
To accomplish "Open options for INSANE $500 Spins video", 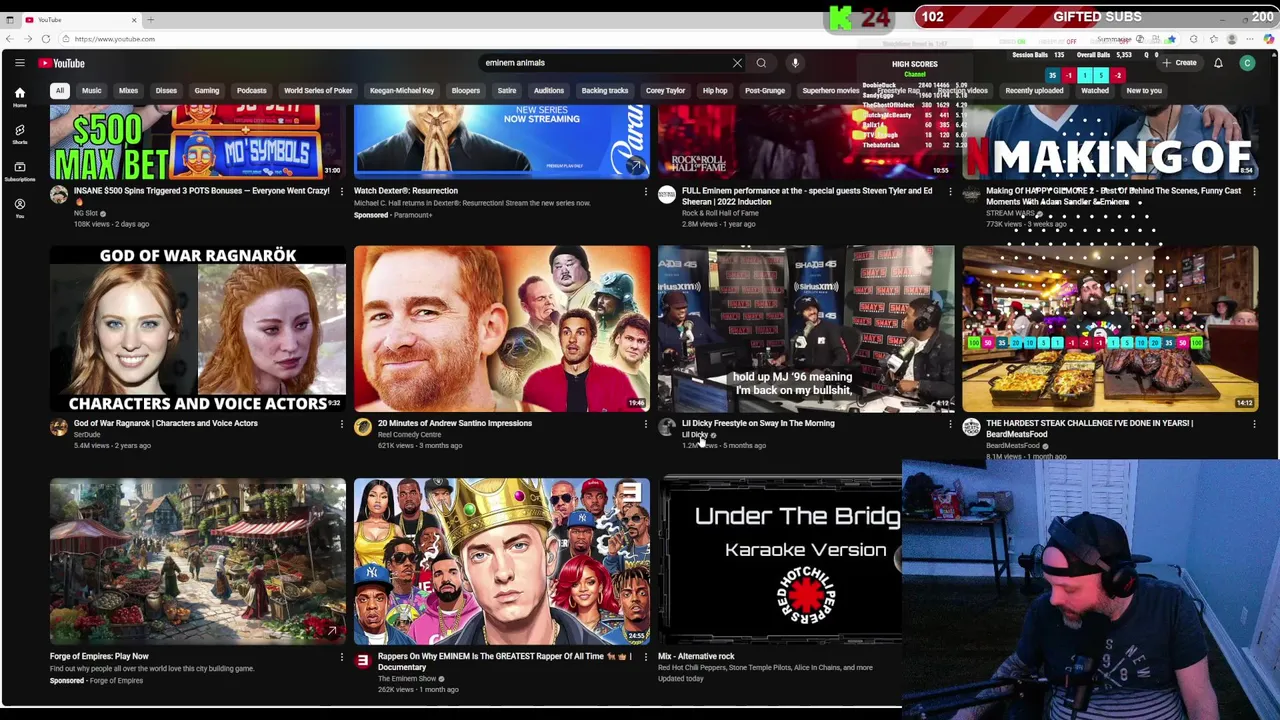I will click(x=341, y=191).
